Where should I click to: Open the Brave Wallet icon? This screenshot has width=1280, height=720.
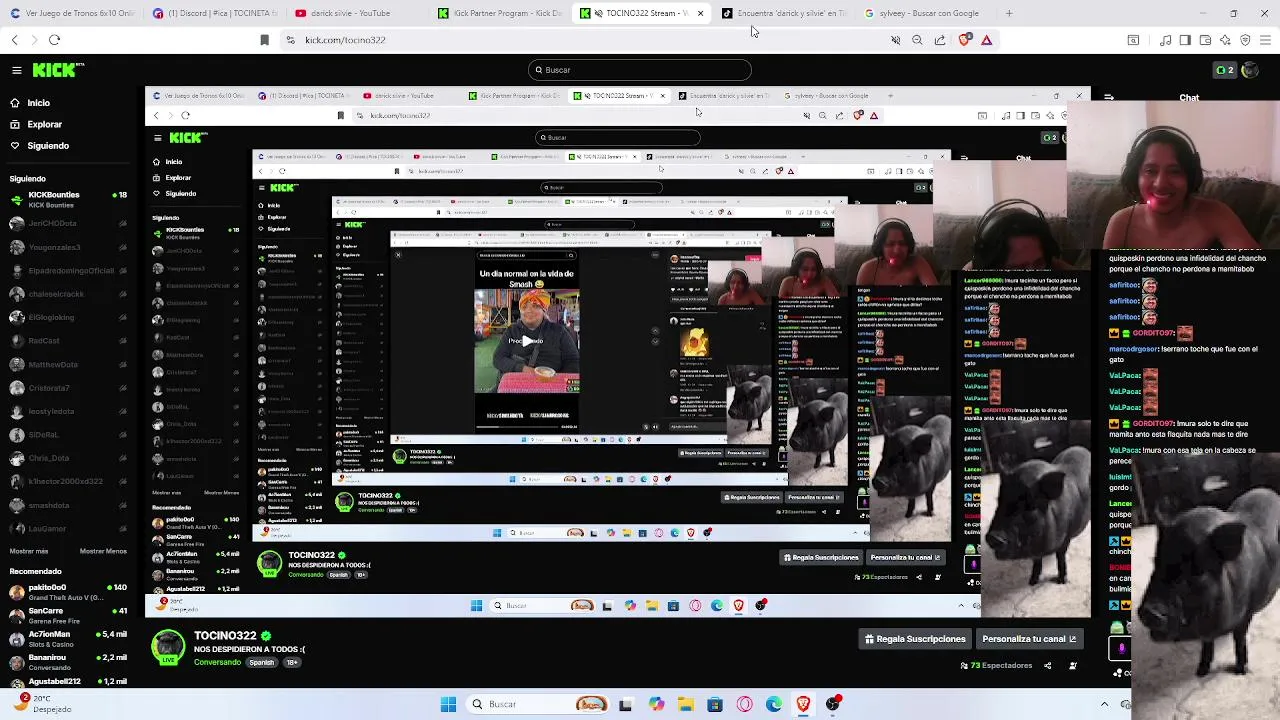click(x=1205, y=40)
